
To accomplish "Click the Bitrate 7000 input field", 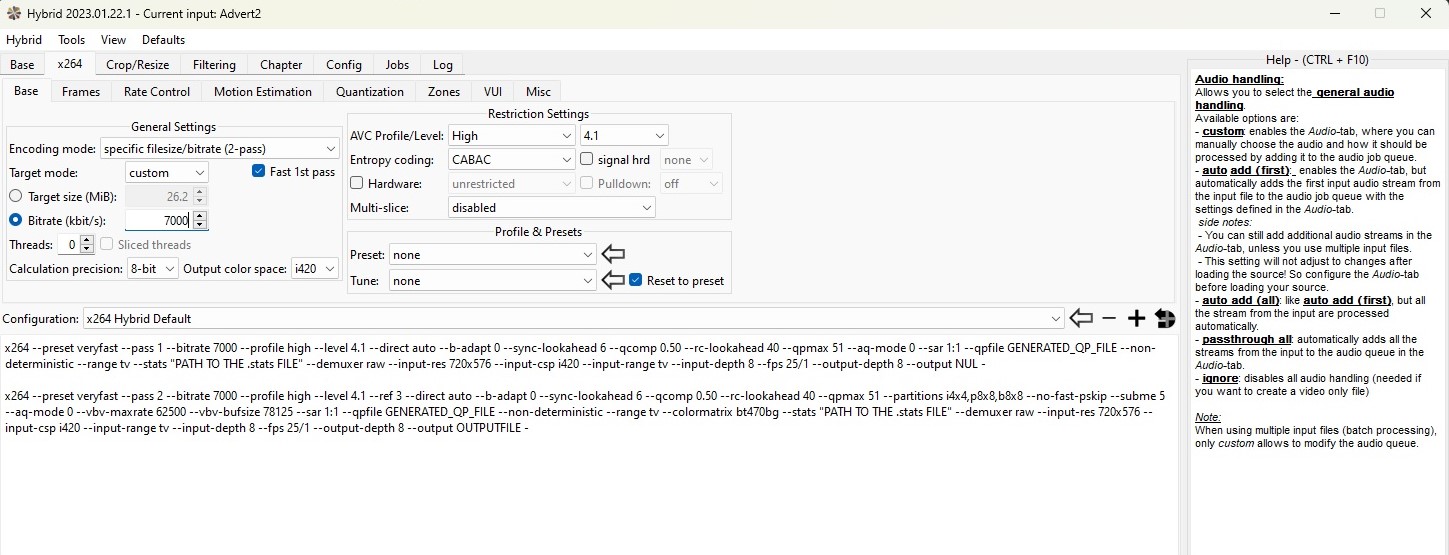I will coord(159,221).
